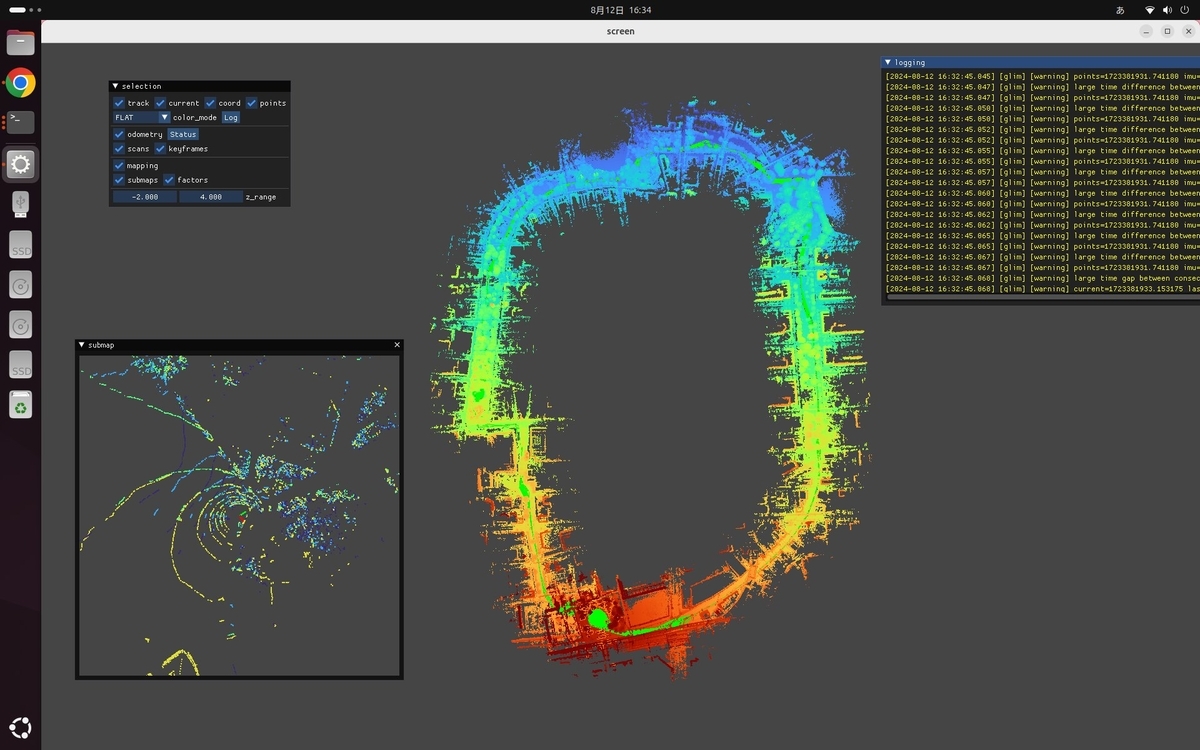This screenshot has height=750, width=1200.
Task: Open the Settings gear dock icon
Action: [x=20, y=164]
